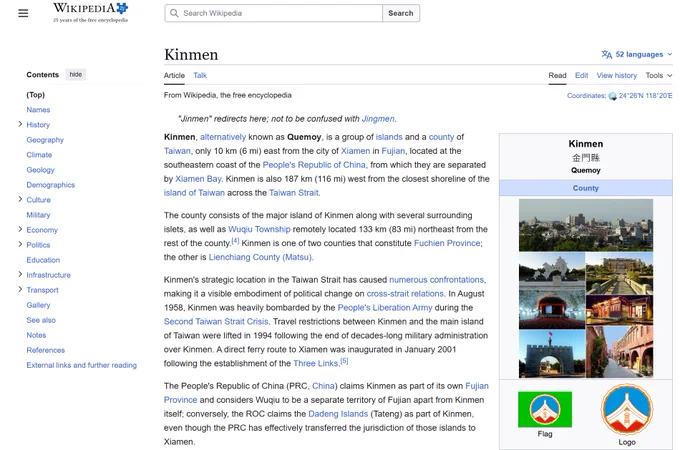Go to Geology section in contents
Image resolution: width=680 pixels, height=450 pixels.
tap(40, 170)
